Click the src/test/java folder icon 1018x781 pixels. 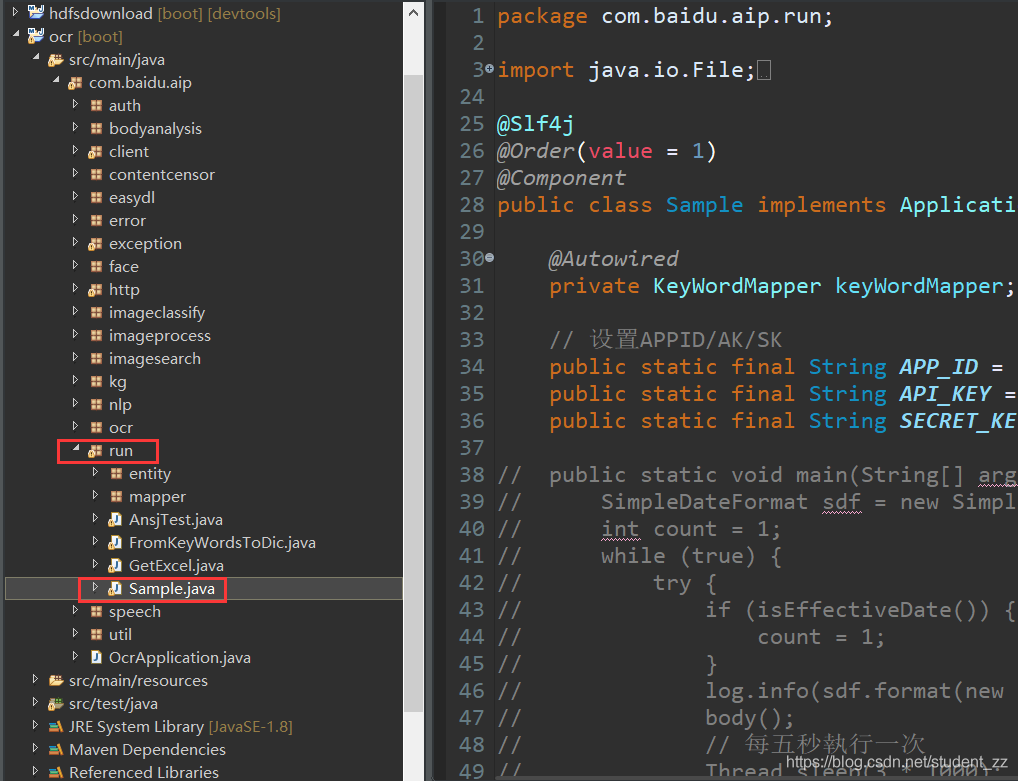[x=56, y=703]
